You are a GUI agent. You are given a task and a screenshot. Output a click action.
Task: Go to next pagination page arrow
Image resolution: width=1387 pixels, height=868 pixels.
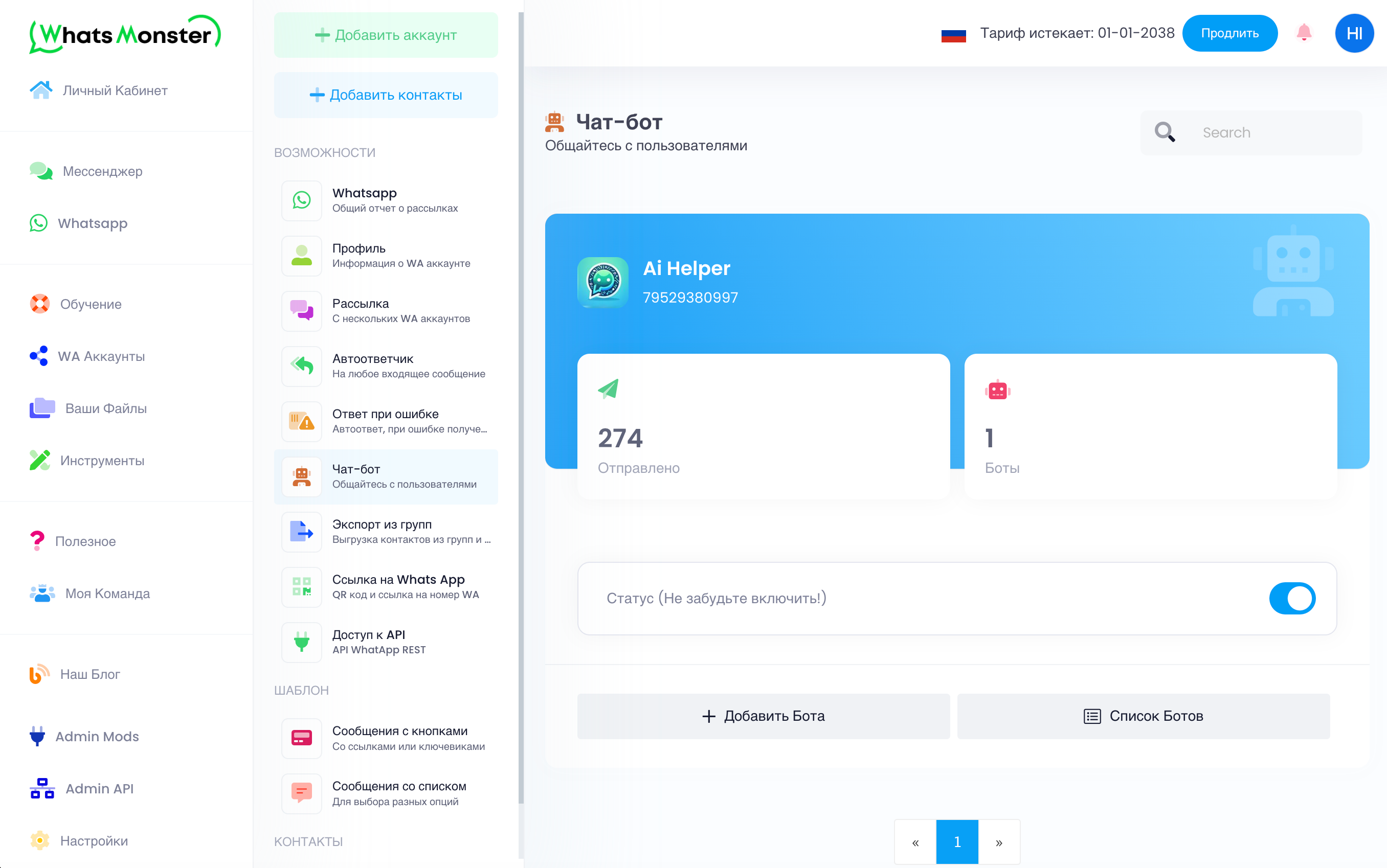pyautogui.click(x=999, y=842)
